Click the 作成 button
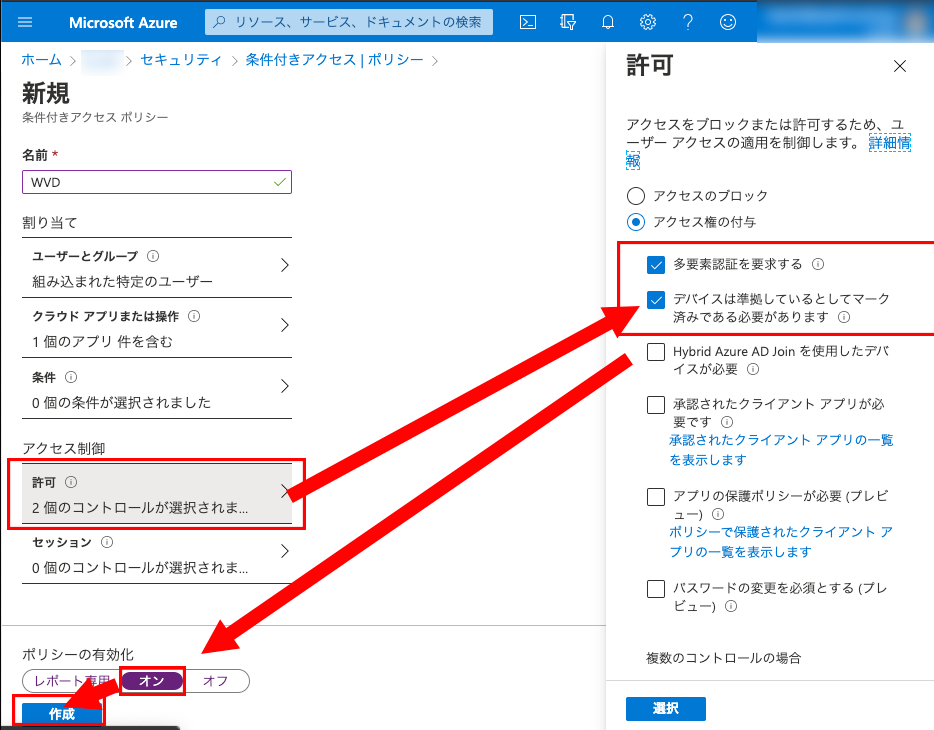Viewport: 934px width, 730px height. click(x=62, y=713)
